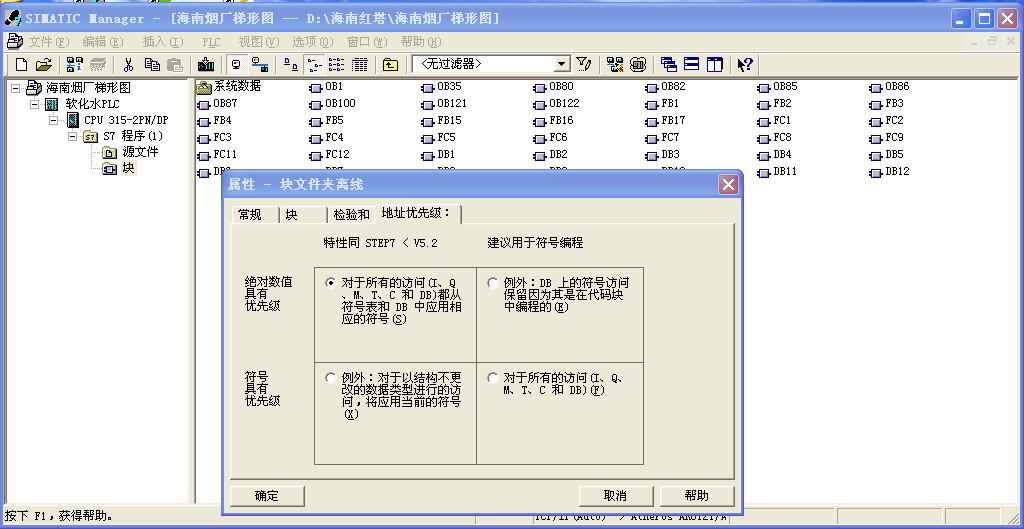
Task: Click the Accessible Nodes toolbar icon
Action: [x=75, y=64]
